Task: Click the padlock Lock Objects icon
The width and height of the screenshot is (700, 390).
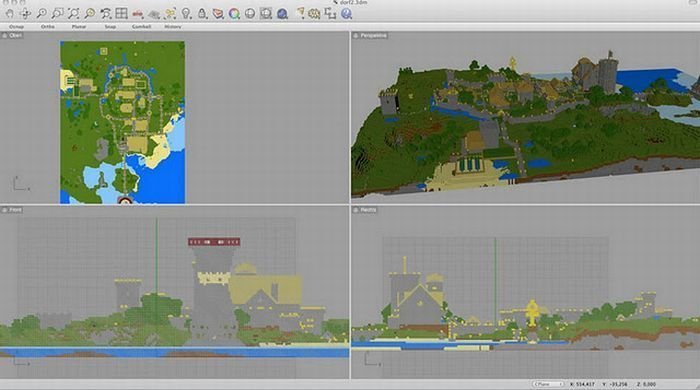Action: pyautogui.click(x=202, y=14)
